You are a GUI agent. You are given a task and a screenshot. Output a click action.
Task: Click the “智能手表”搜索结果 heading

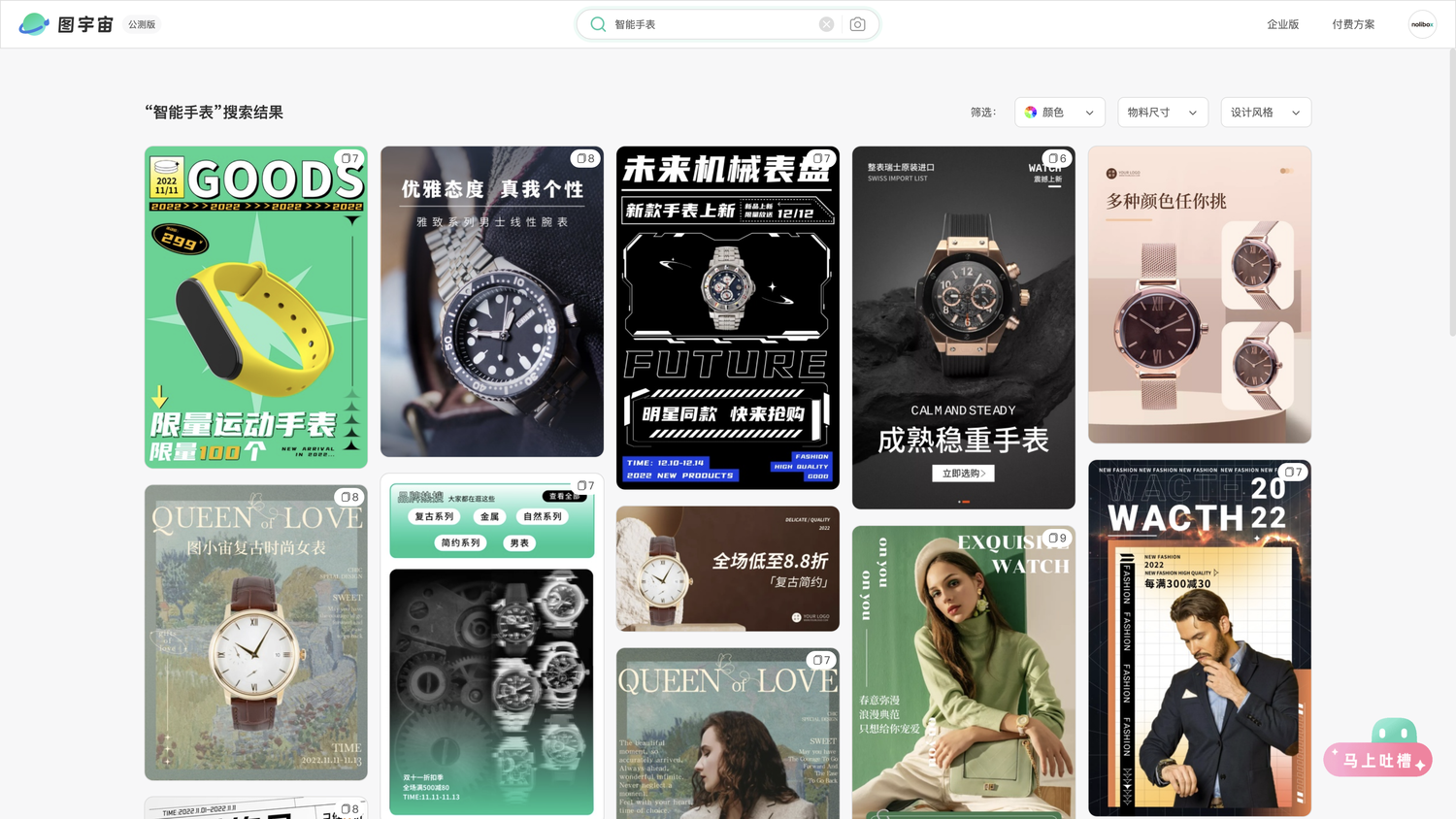[215, 113]
